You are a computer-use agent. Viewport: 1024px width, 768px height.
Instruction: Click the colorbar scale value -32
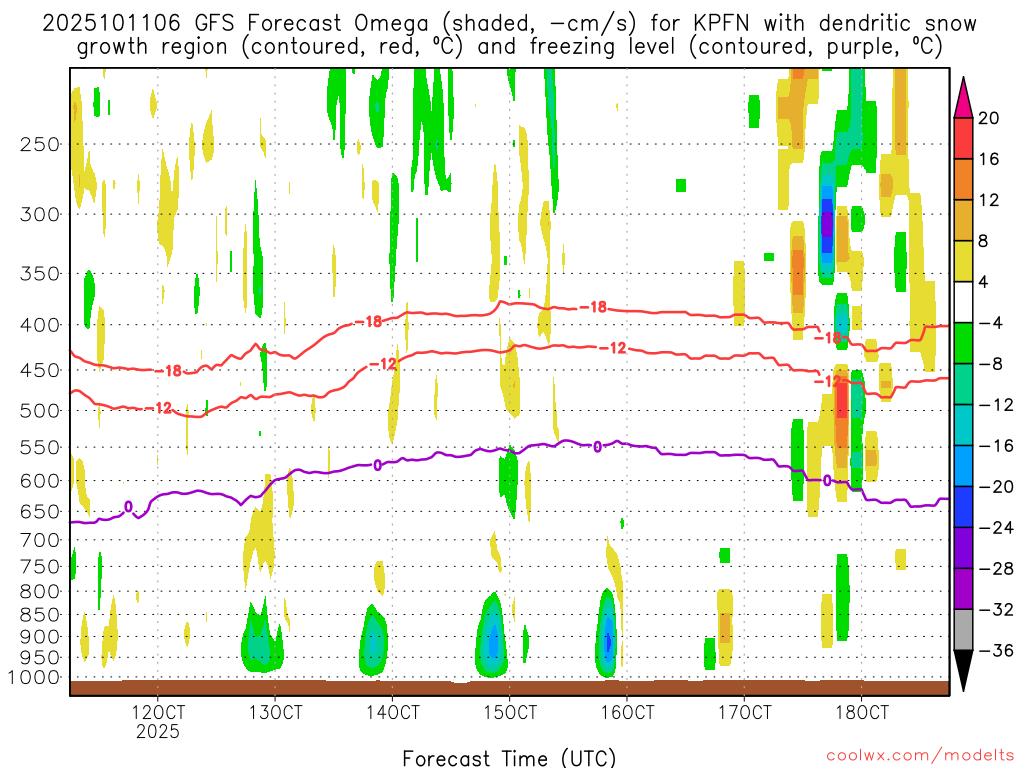[x=996, y=609]
